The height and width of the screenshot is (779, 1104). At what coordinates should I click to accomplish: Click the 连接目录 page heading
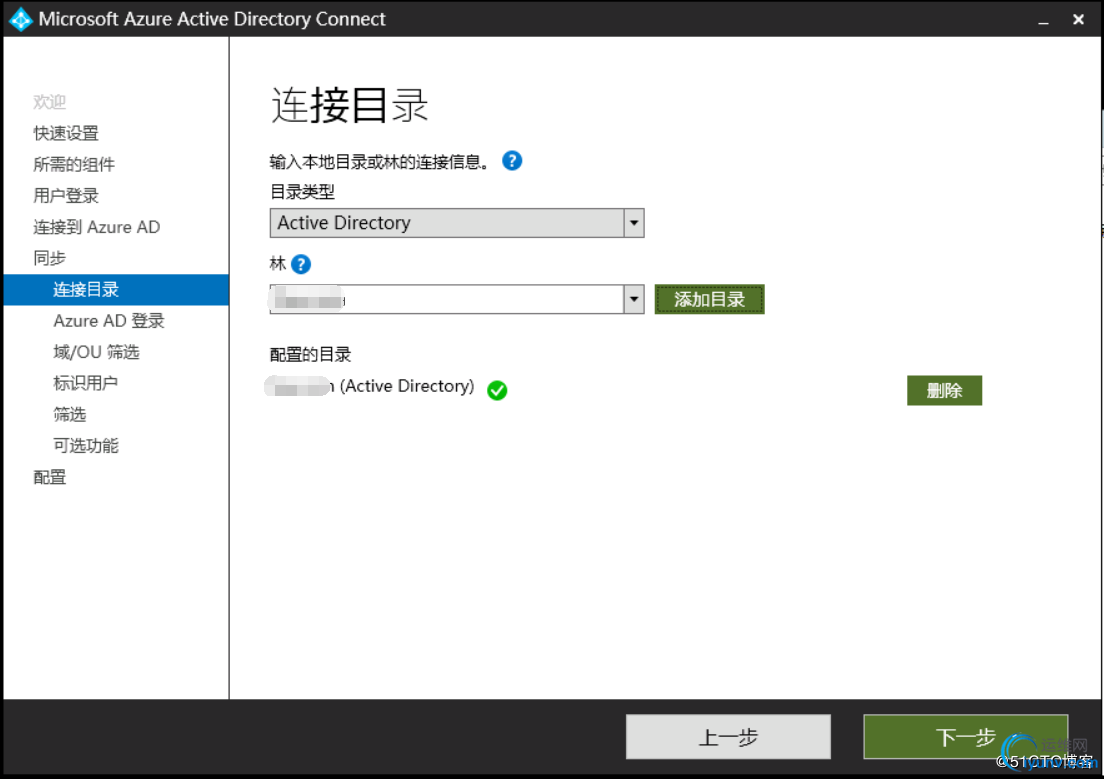pos(350,106)
